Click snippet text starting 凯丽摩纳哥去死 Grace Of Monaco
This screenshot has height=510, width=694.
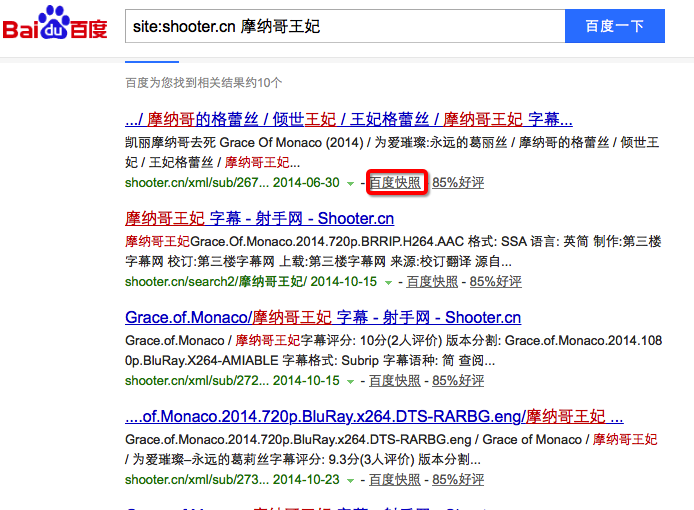coord(392,152)
